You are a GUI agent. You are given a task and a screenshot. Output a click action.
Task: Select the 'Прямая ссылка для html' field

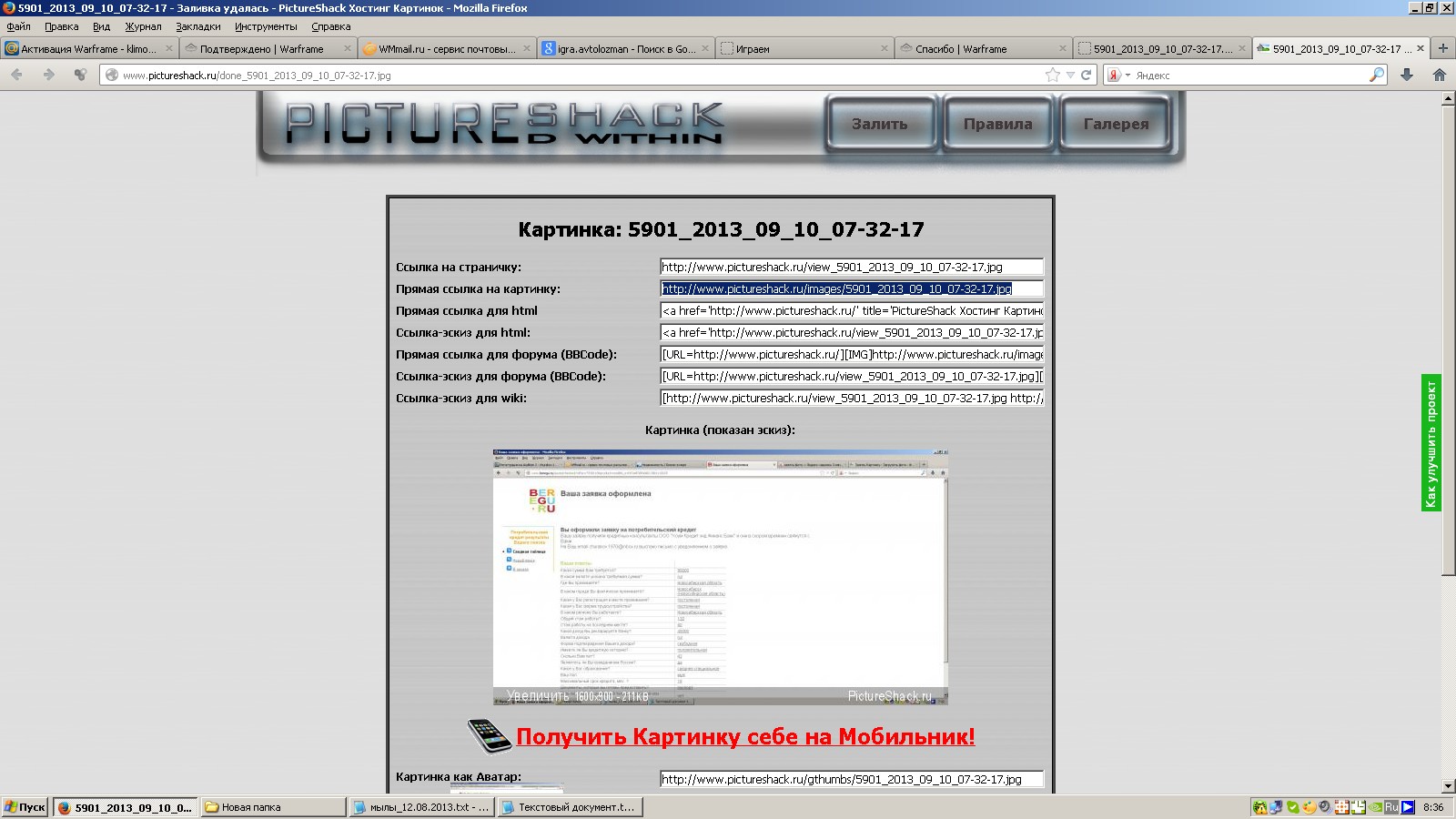pyautogui.click(x=851, y=310)
